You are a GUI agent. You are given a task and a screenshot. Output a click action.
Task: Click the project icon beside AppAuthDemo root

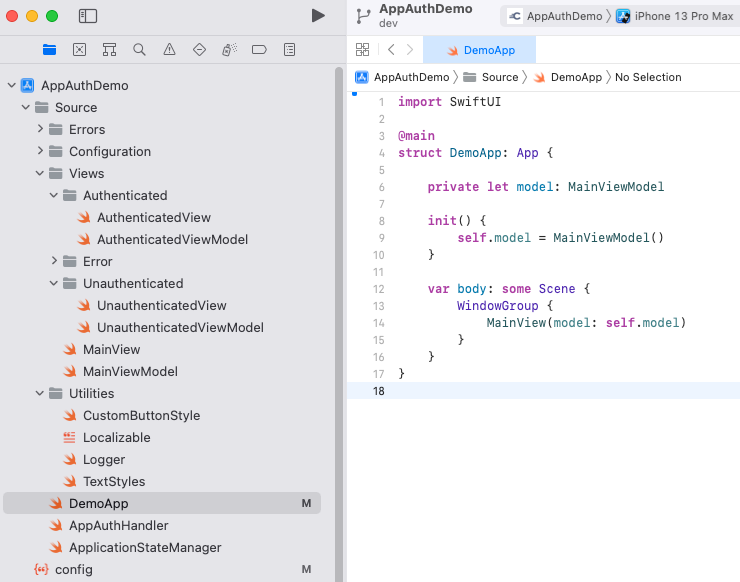pos(27,85)
